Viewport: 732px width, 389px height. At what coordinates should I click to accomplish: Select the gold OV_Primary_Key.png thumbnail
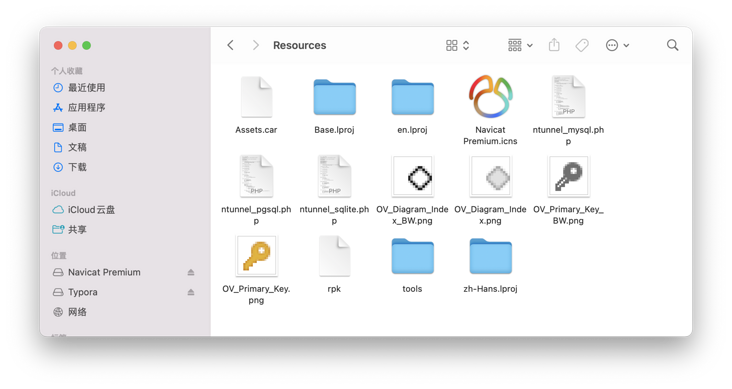[256, 256]
